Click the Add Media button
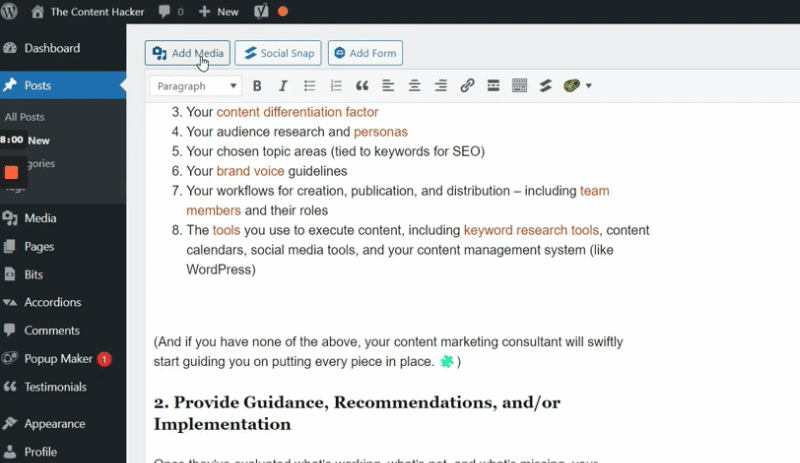 tap(187, 53)
